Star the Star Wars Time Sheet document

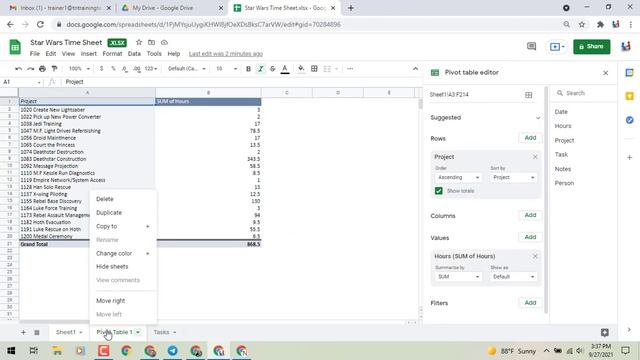(139, 42)
